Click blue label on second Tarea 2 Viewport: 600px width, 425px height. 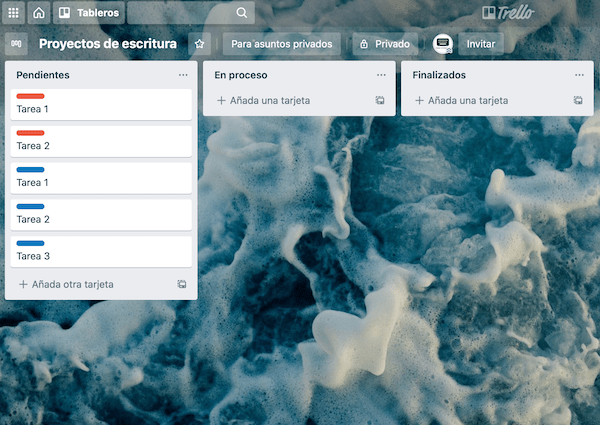[x=30, y=206]
